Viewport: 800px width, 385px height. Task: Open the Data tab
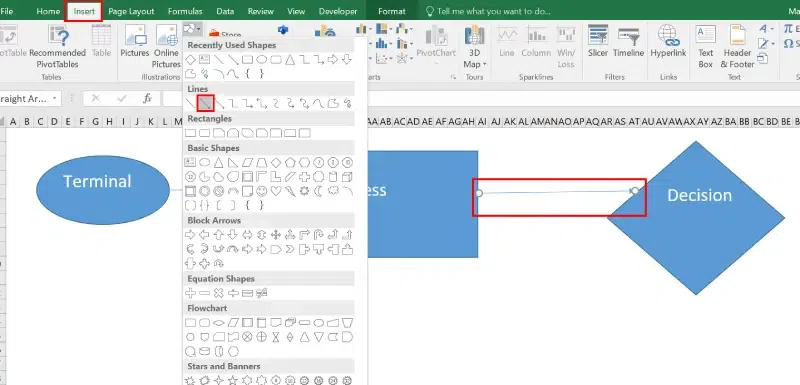point(225,11)
